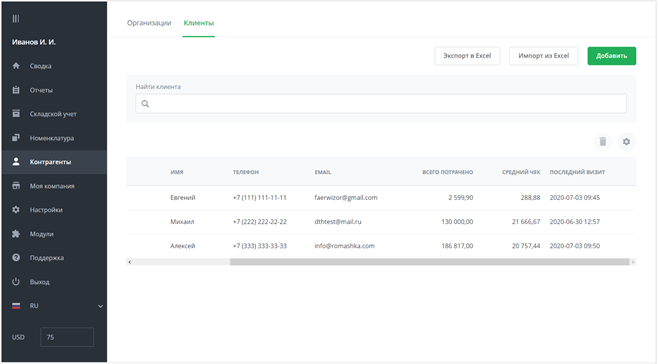Click average check 21 666,67
658x364 pixels.
[x=526, y=222]
